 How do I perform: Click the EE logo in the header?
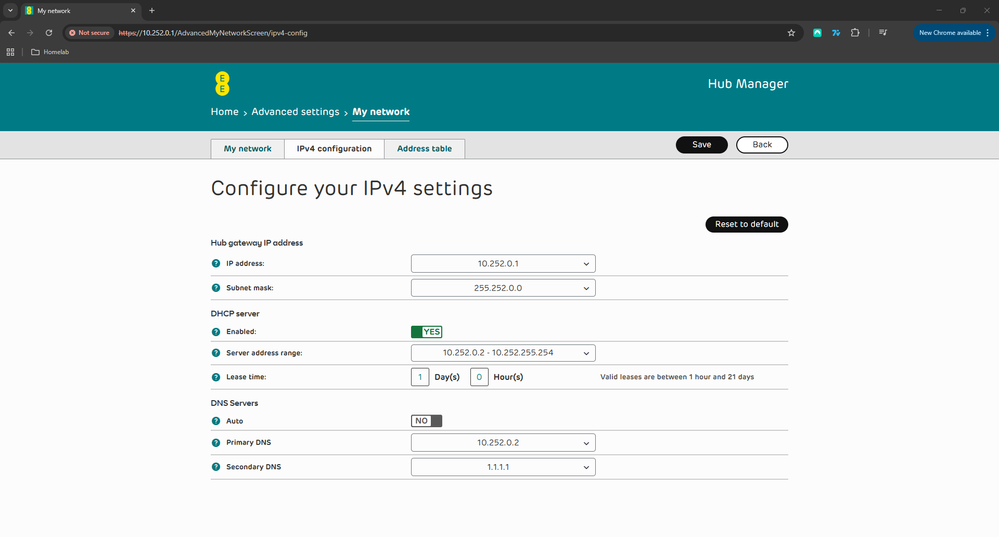(x=222, y=83)
